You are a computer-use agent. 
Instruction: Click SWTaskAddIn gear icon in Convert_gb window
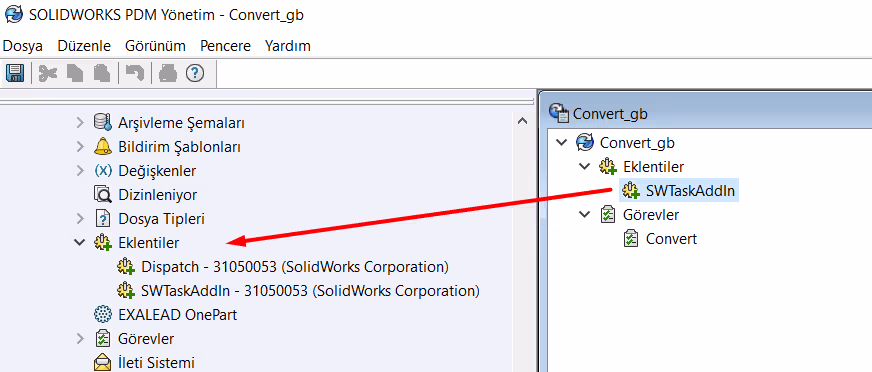tap(631, 191)
